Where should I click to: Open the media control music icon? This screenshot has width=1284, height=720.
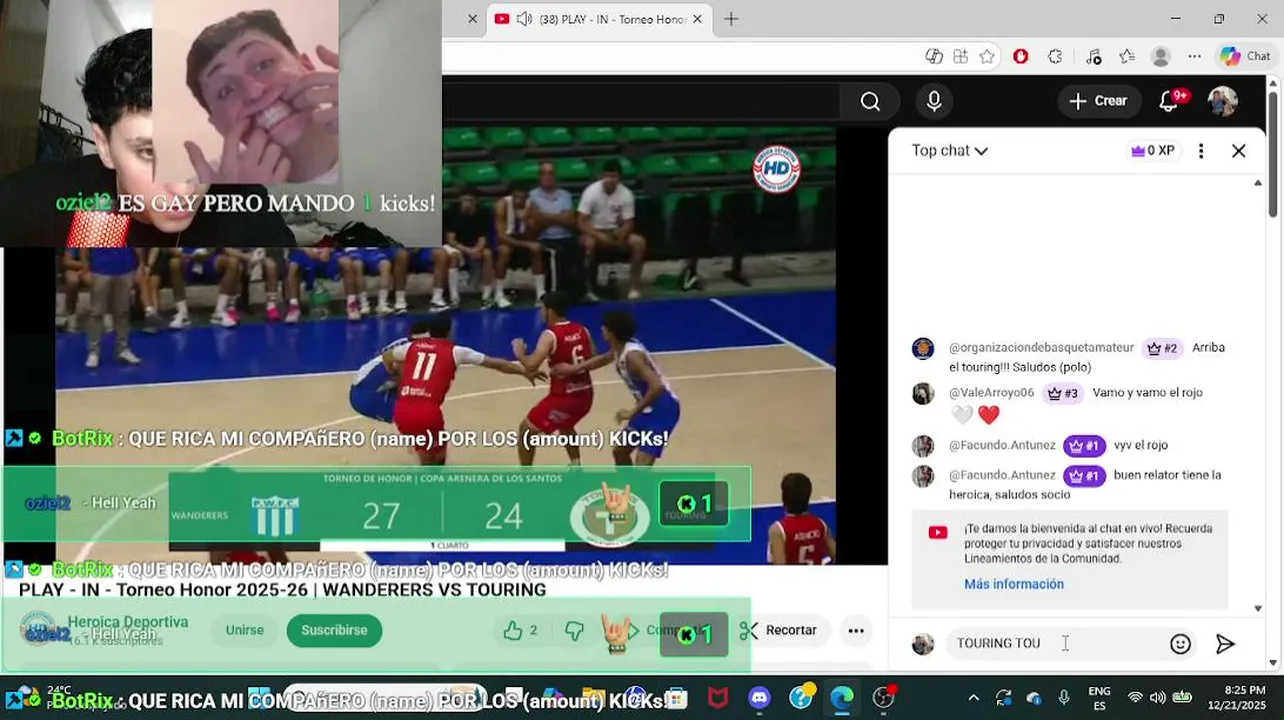click(1093, 57)
